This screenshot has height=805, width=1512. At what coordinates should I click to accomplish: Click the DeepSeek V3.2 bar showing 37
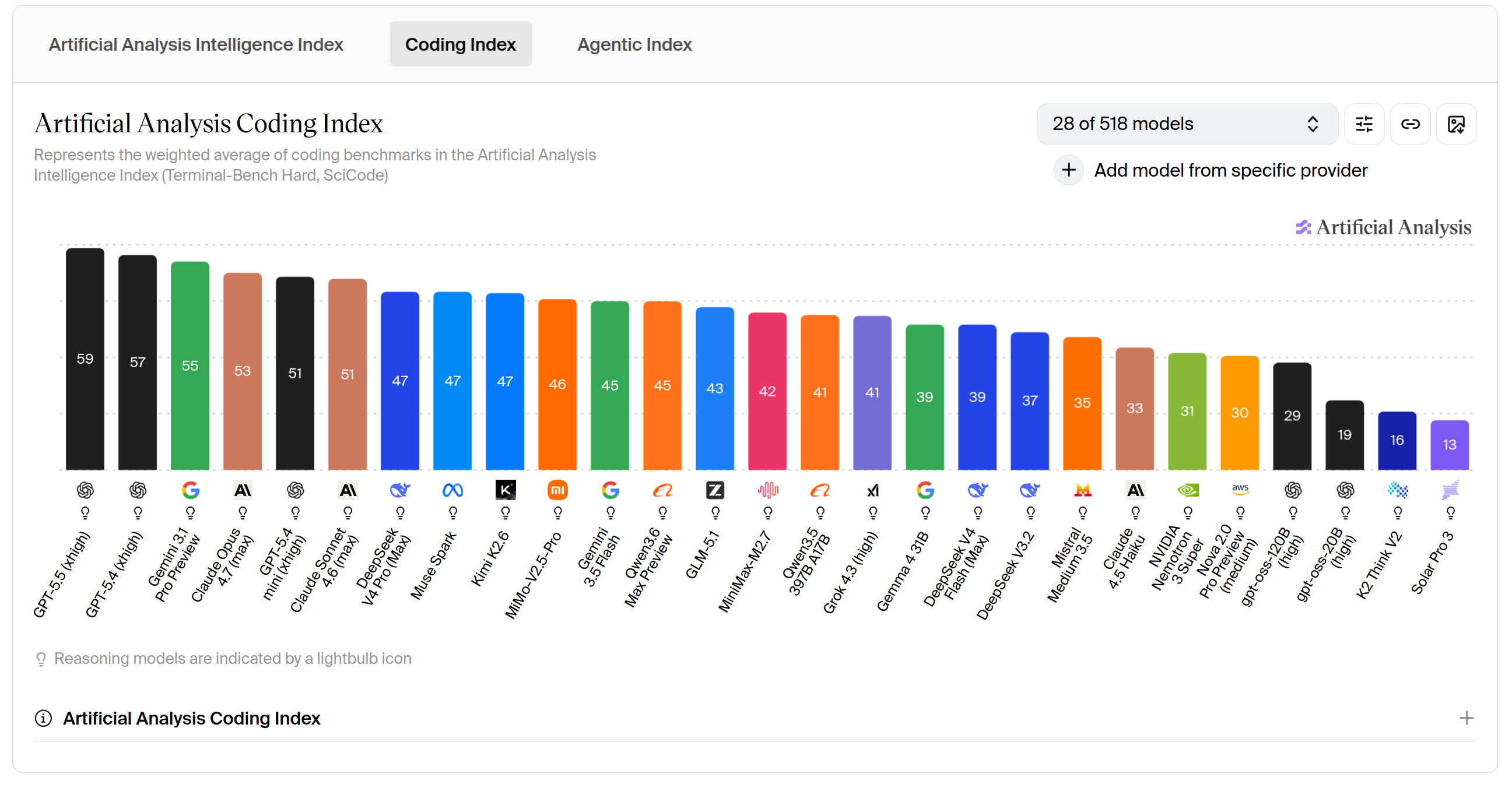tap(1030, 401)
